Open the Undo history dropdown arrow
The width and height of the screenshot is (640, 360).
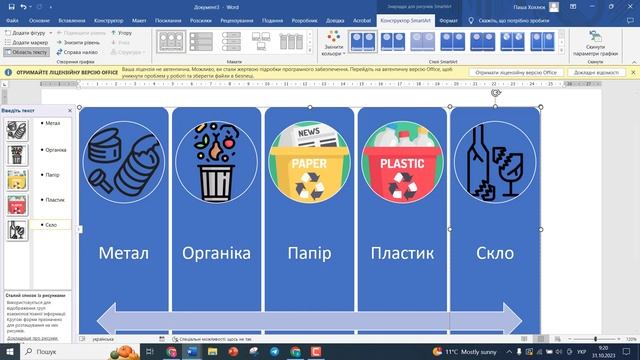point(31,7)
